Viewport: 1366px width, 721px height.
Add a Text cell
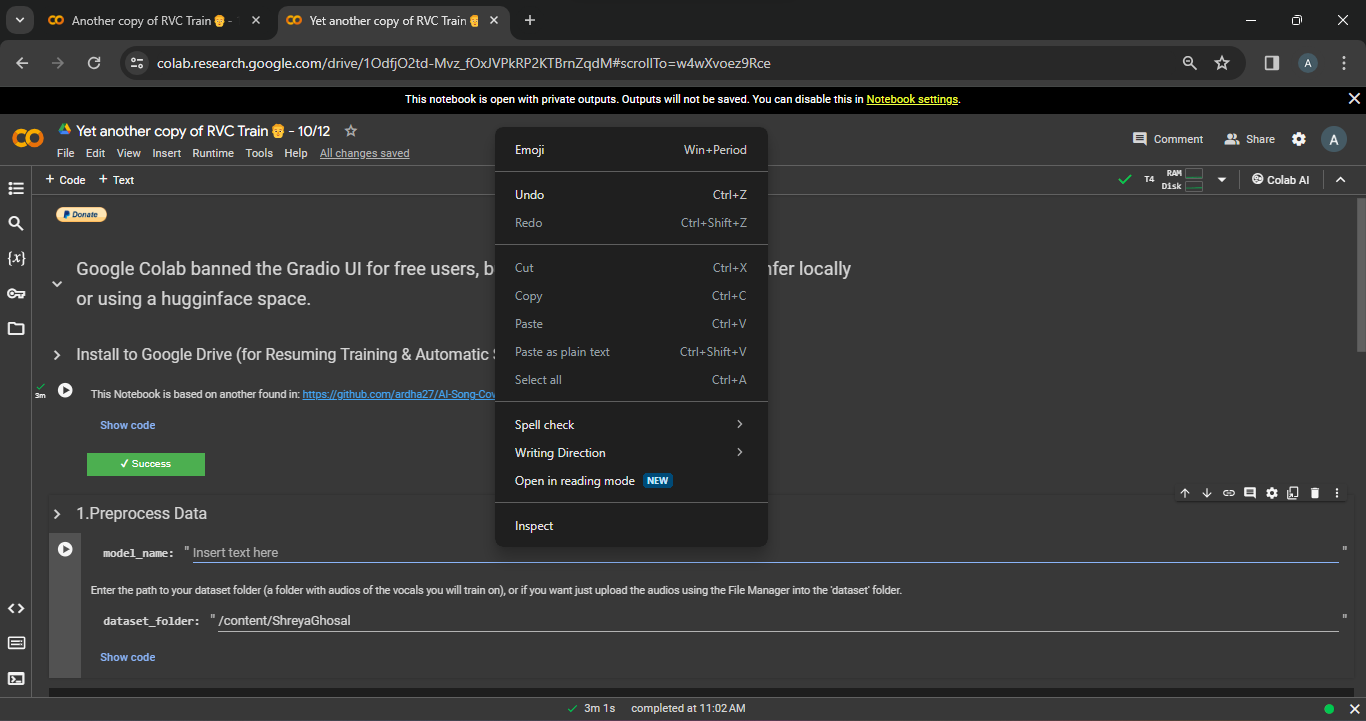(116, 180)
